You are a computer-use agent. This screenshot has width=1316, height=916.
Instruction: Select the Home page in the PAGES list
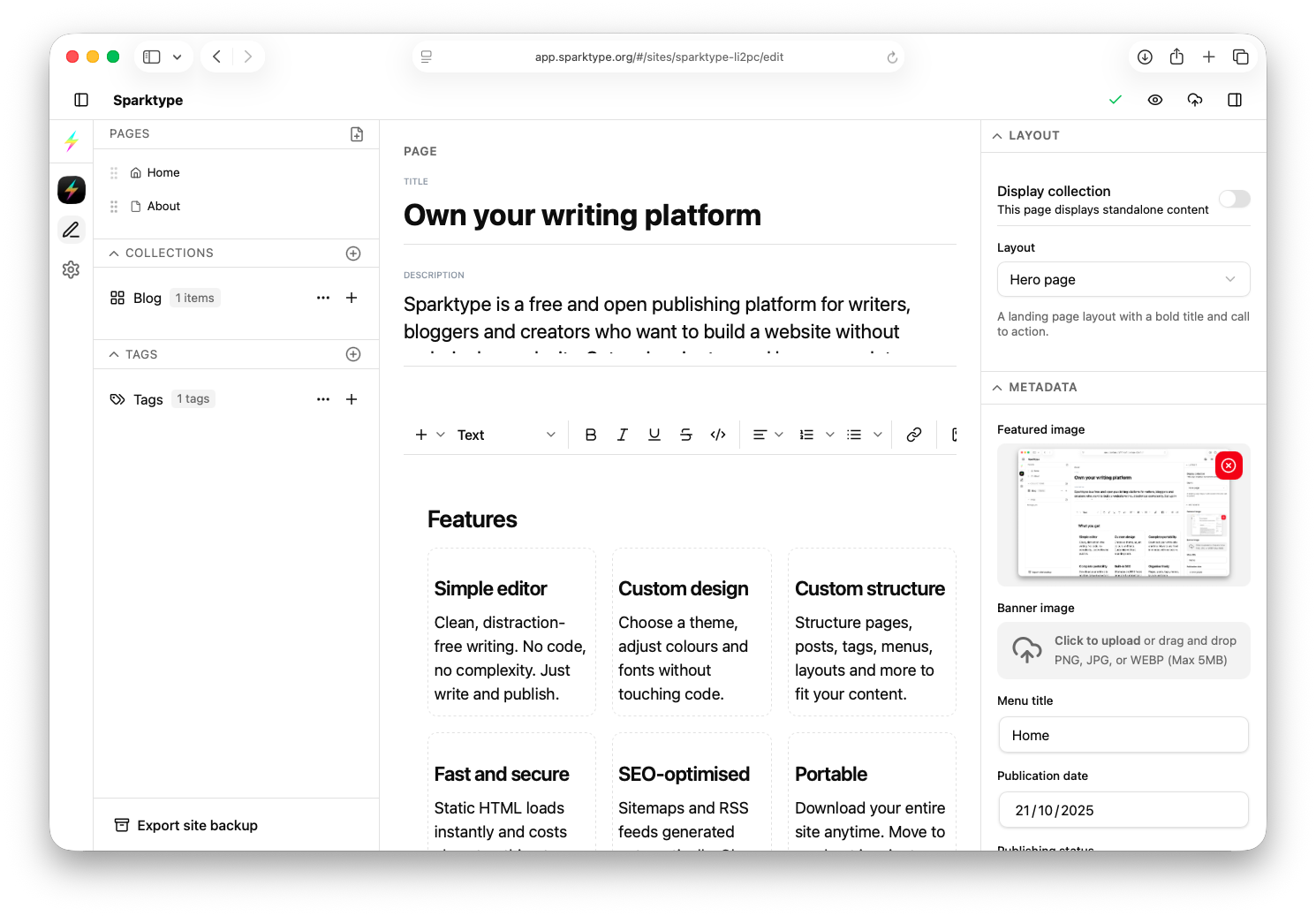162,172
